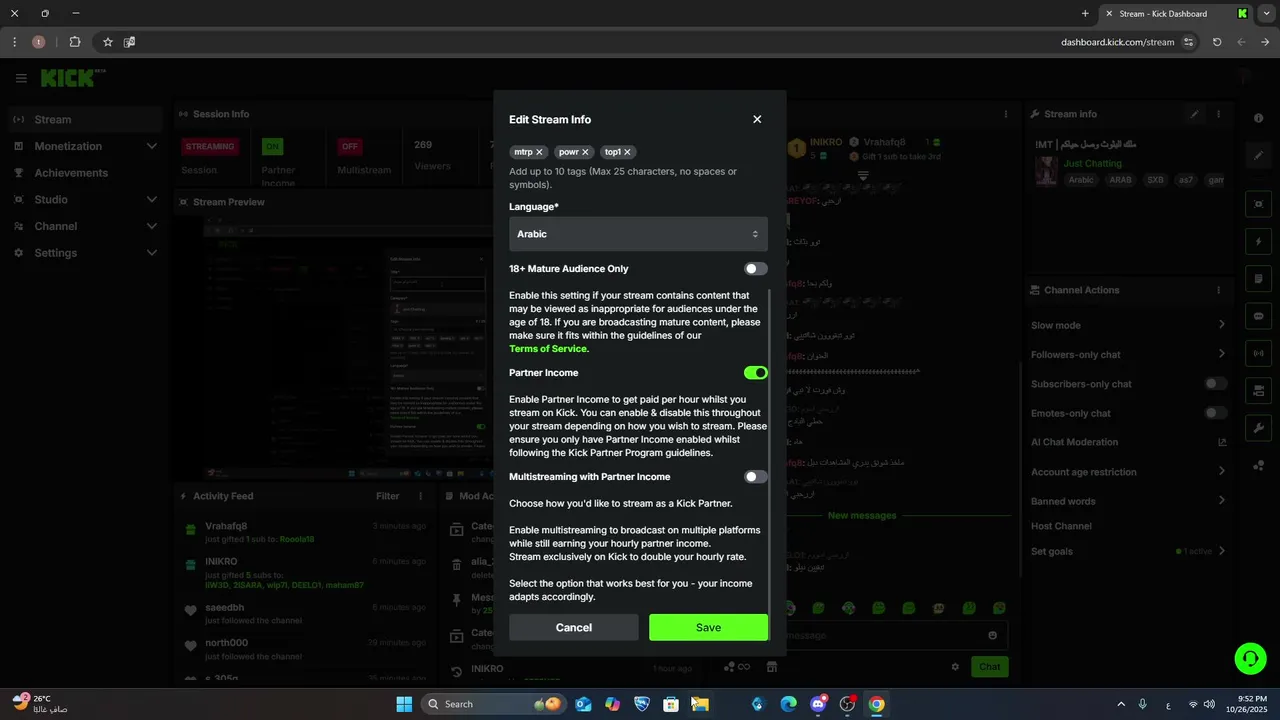Click the green Chat send button
1280x720 pixels.
pyautogui.click(x=990, y=667)
